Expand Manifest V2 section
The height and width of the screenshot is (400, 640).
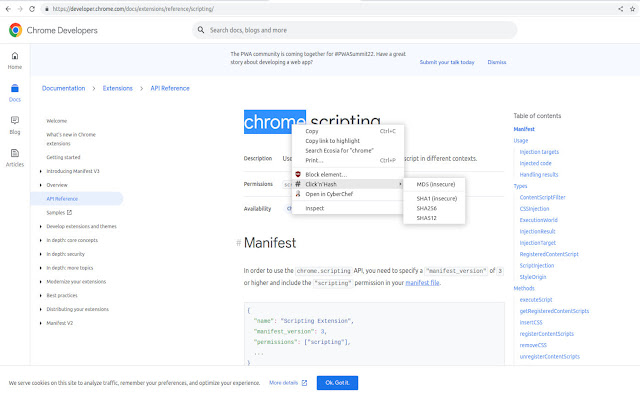[40, 323]
